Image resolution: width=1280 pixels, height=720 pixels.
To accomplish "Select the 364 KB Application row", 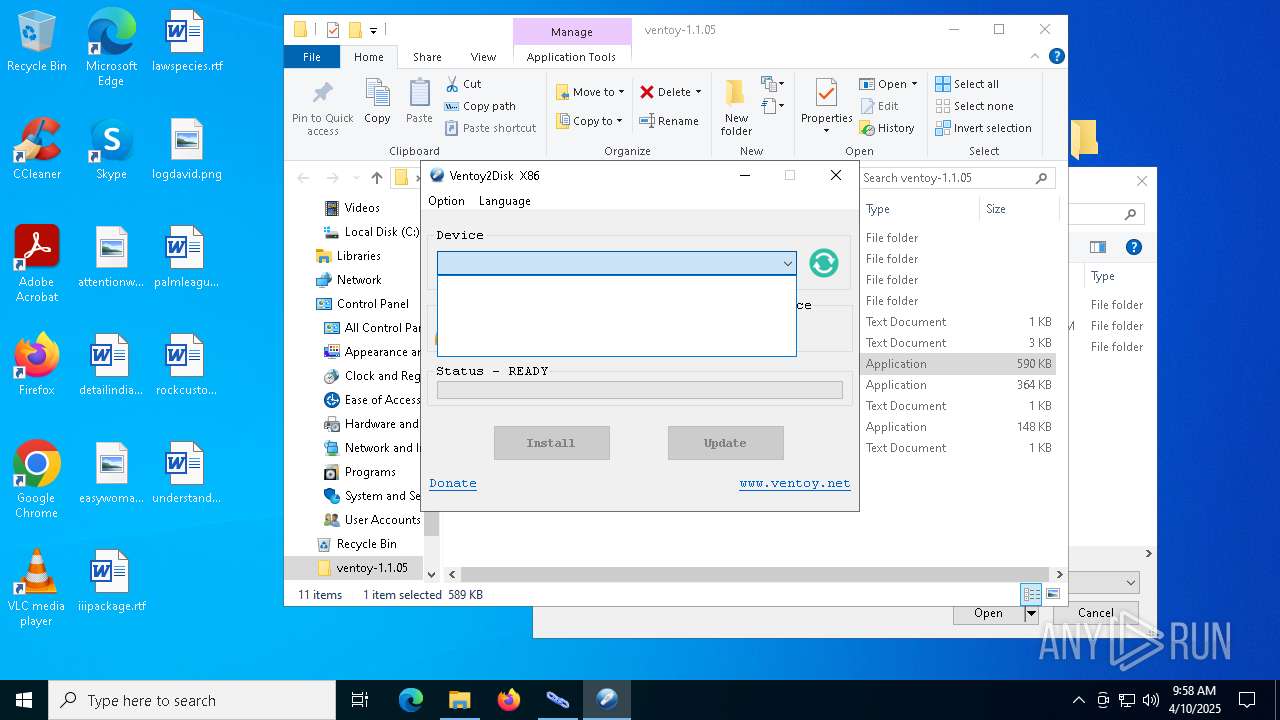I will click(958, 385).
